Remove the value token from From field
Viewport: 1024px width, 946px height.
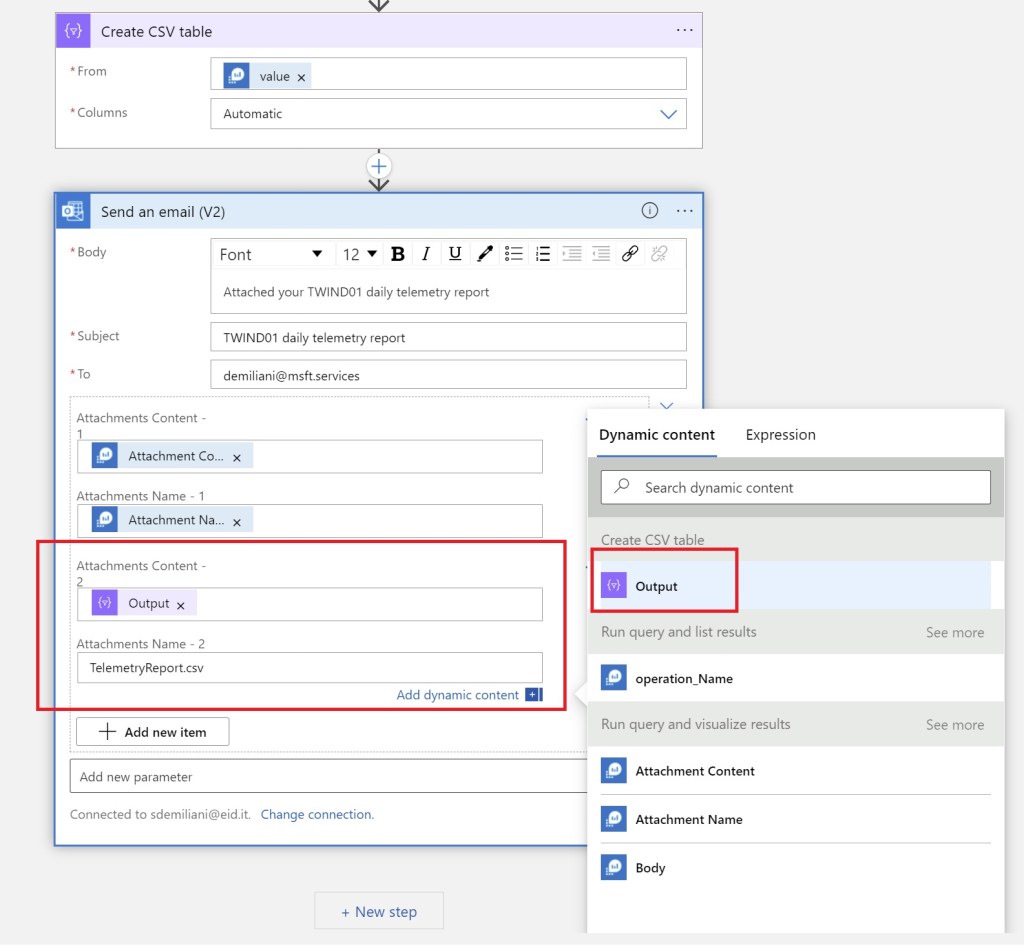click(301, 77)
